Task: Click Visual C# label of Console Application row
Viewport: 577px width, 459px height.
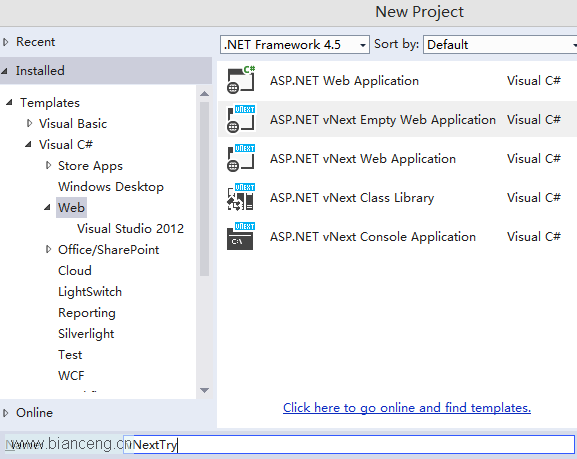Action: (534, 237)
